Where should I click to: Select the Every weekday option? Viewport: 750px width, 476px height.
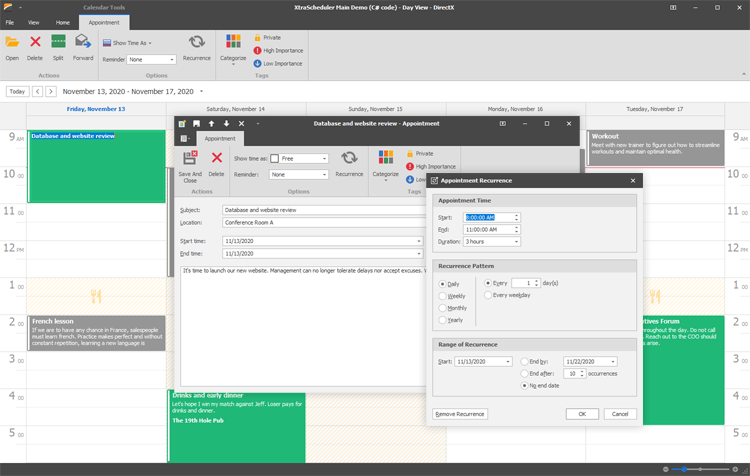pyautogui.click(x=488, y=295)
